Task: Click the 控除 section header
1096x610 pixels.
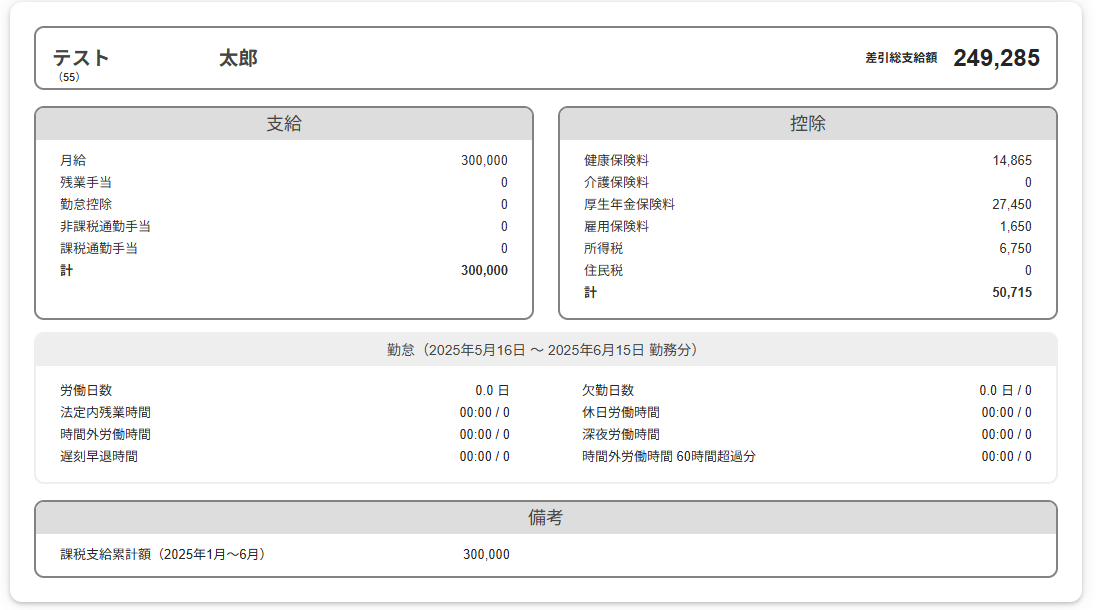Action: point(807,124)
